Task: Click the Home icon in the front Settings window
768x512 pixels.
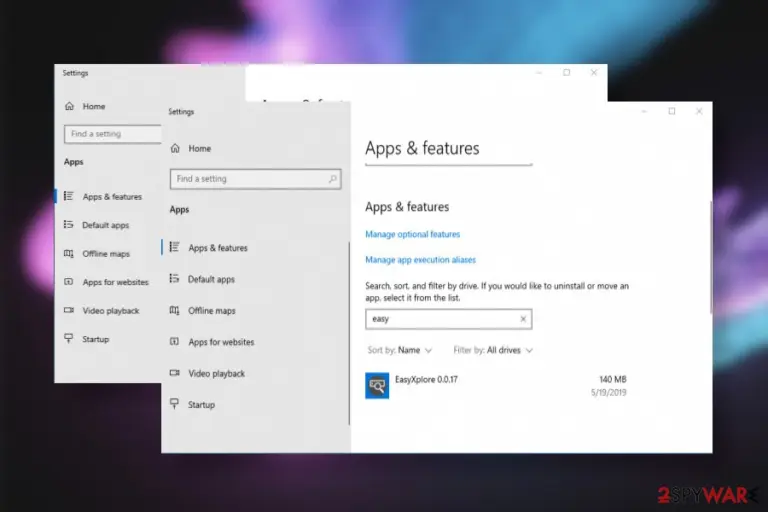Action: (175, 148)
